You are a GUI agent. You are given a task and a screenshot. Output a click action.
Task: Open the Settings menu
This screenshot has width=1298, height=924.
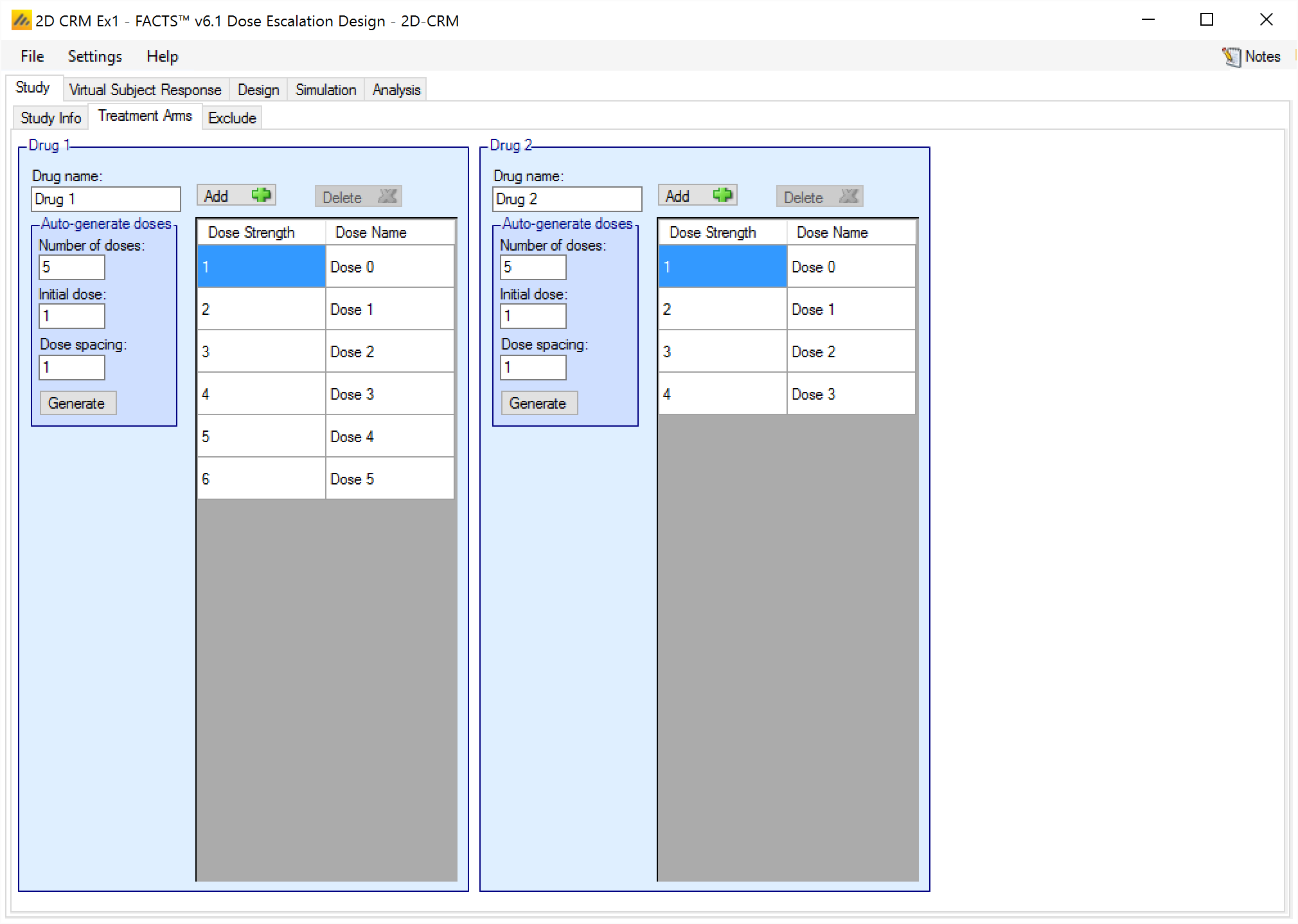(x=94, y=57)
